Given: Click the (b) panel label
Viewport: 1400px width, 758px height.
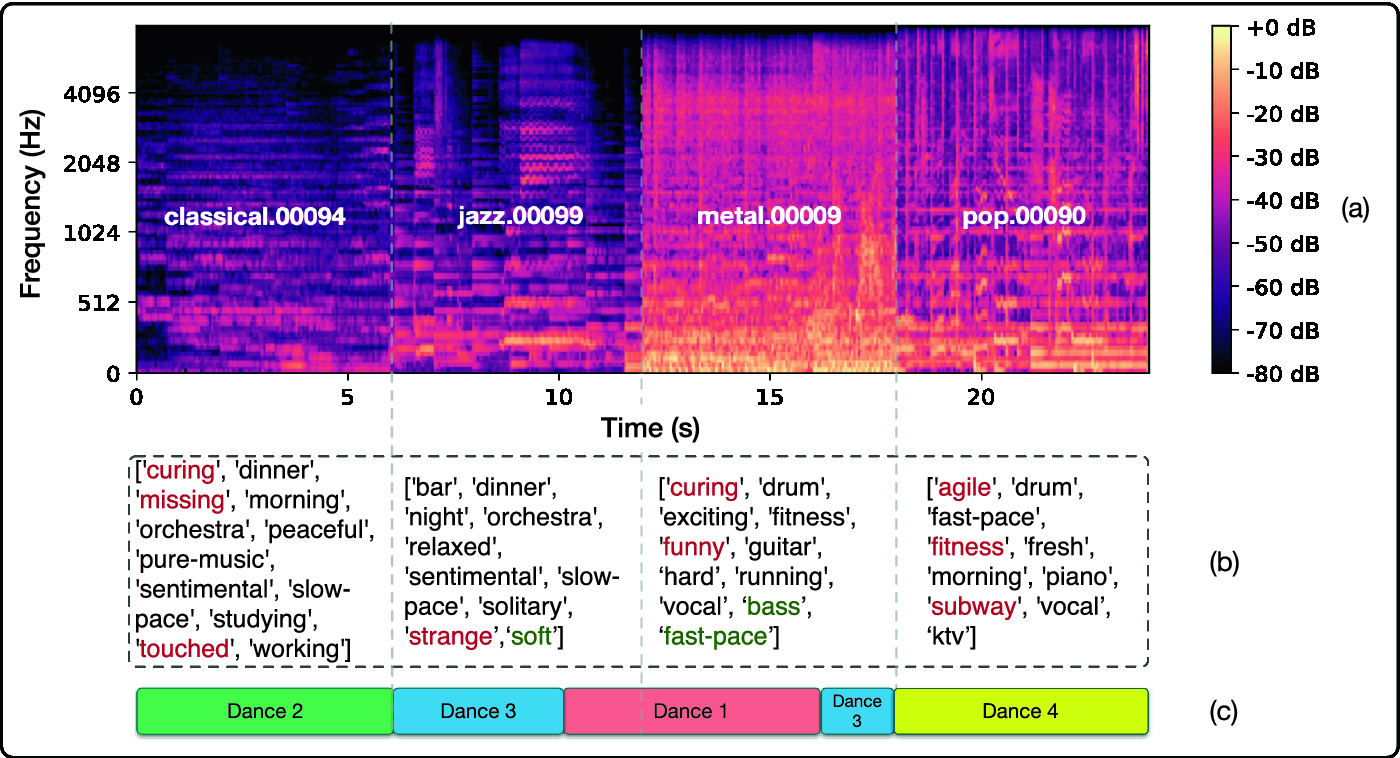Looking at the screenshot, I should 1225,563.
